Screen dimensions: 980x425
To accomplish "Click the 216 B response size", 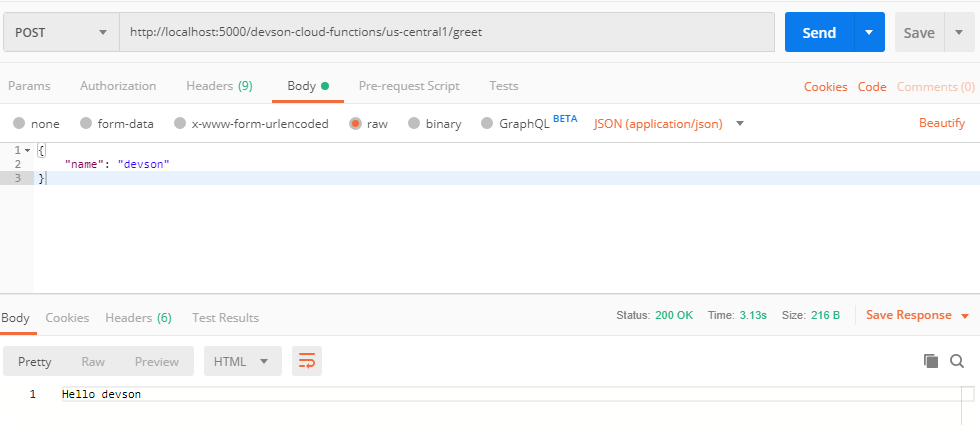I will [x=826, y=316].
